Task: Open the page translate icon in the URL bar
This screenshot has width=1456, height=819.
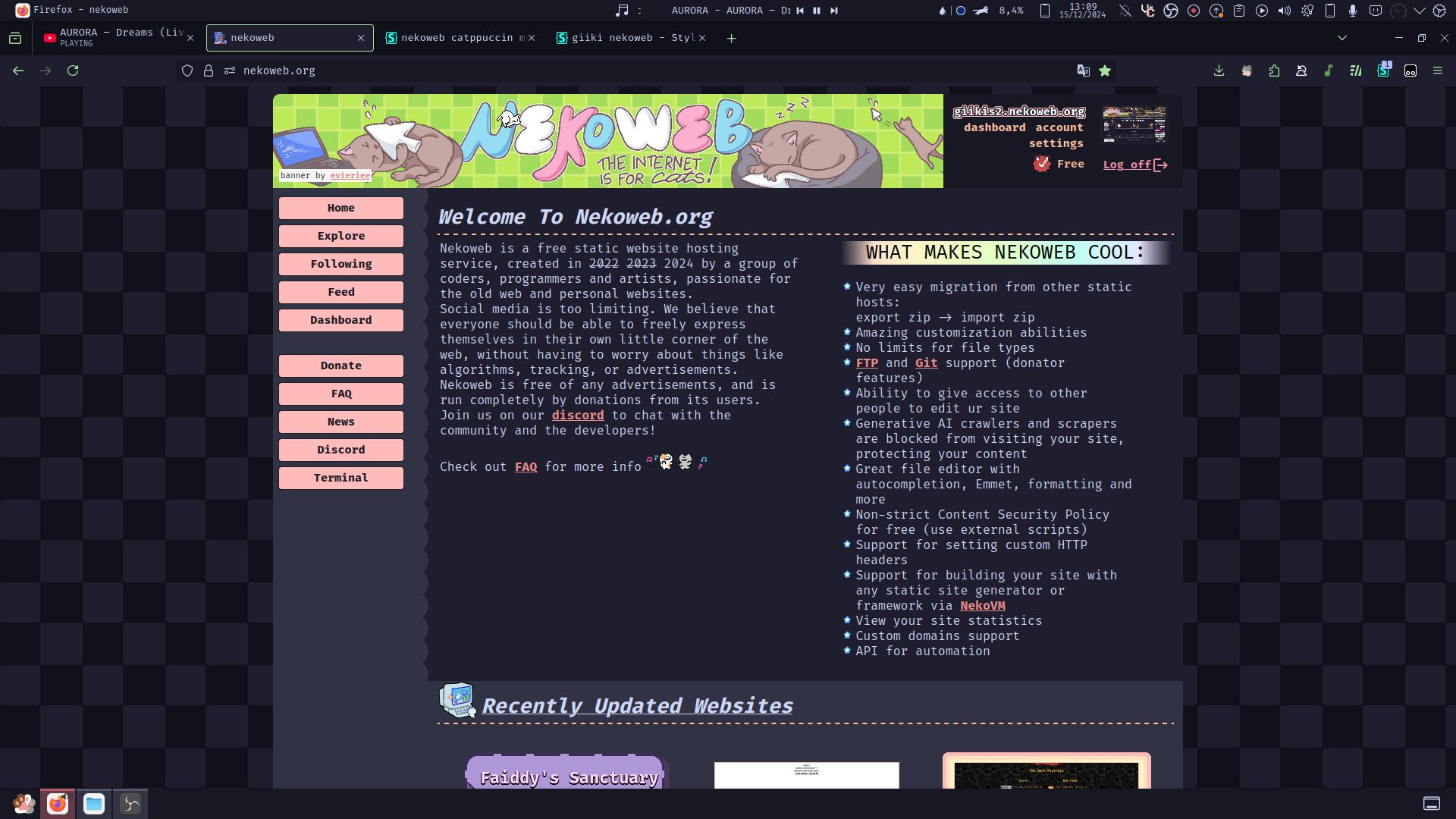Action: (x=1084, y=71)
